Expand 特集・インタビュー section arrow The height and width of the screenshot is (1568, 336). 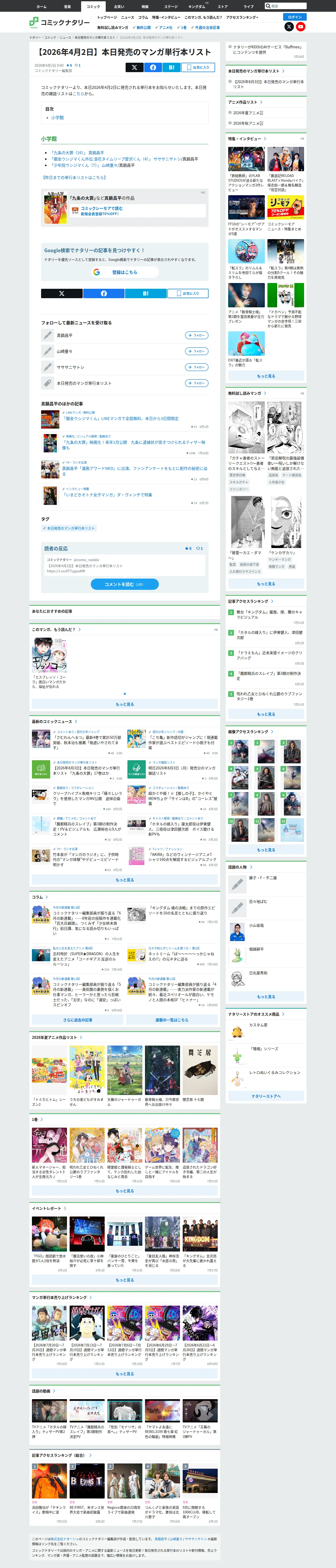click(x=265, y=139)
